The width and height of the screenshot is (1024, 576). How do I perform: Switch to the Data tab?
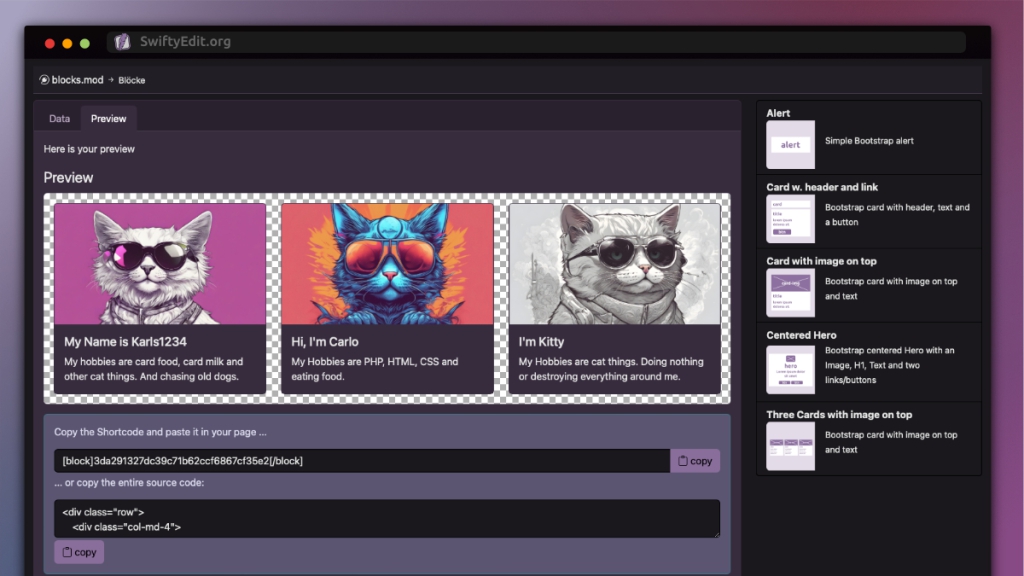[x=59, y=119]
